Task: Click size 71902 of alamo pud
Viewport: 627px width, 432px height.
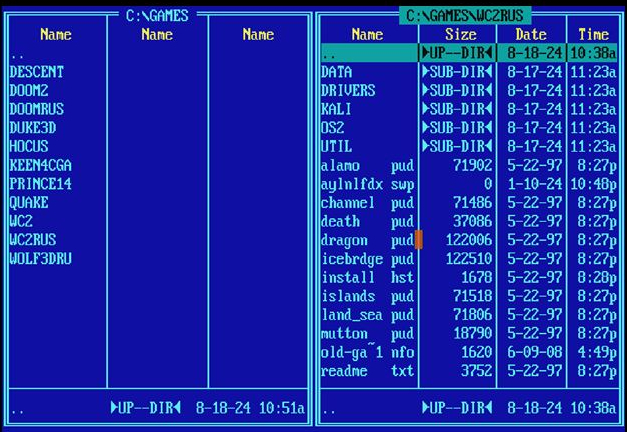Action: click(473, 165)
